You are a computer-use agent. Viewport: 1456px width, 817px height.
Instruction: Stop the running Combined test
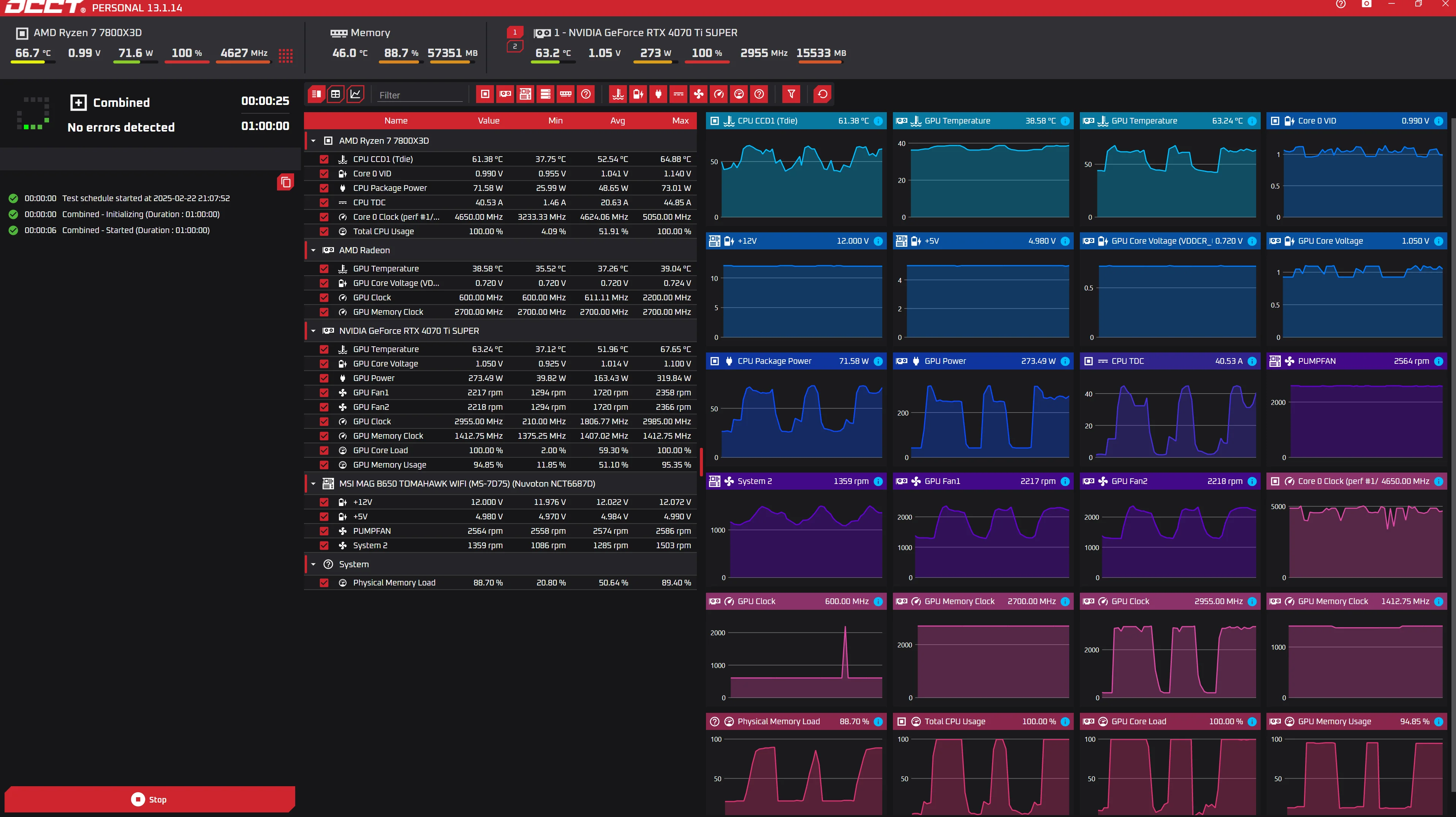[x=149, y=800]
